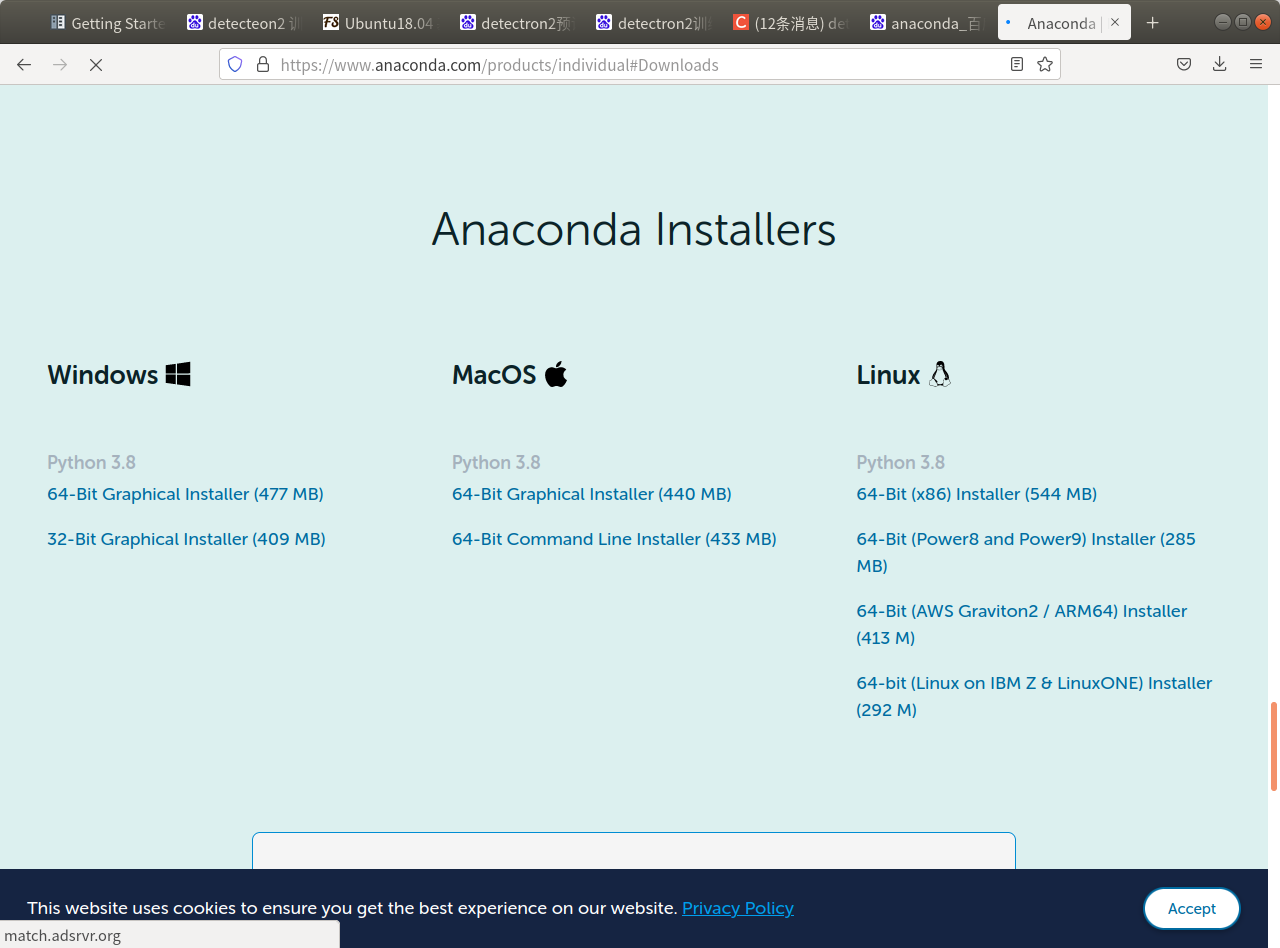Click the URL address bar
1280x948 pixels.
tap(640, 64)
